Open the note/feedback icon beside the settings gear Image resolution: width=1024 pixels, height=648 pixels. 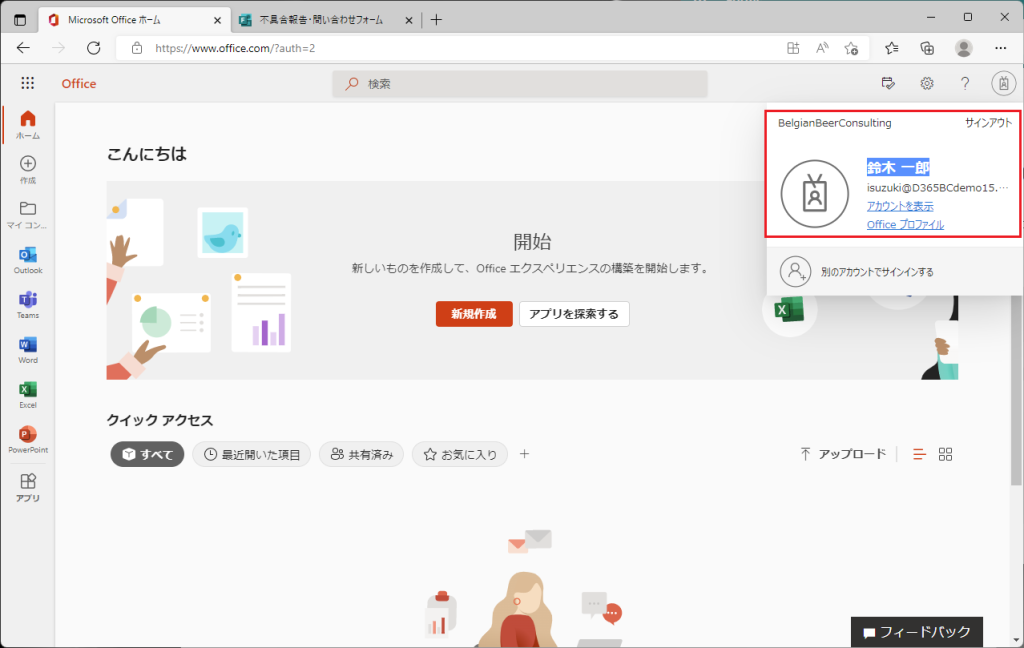pyautogui.click(x=888, y=84)
